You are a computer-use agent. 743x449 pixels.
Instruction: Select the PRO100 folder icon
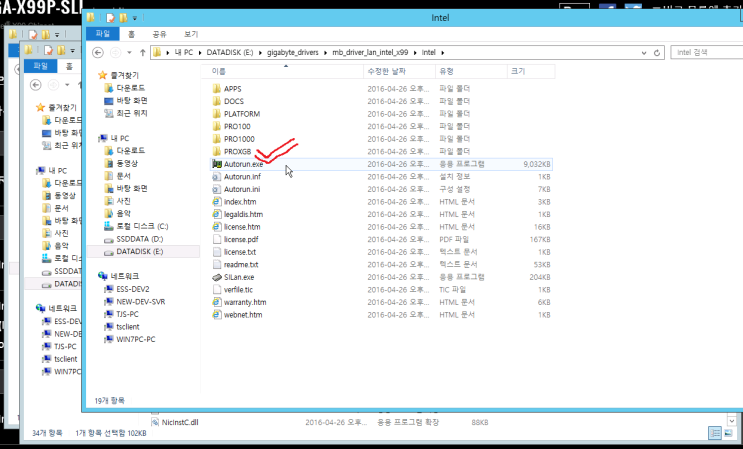coord(217,126)
